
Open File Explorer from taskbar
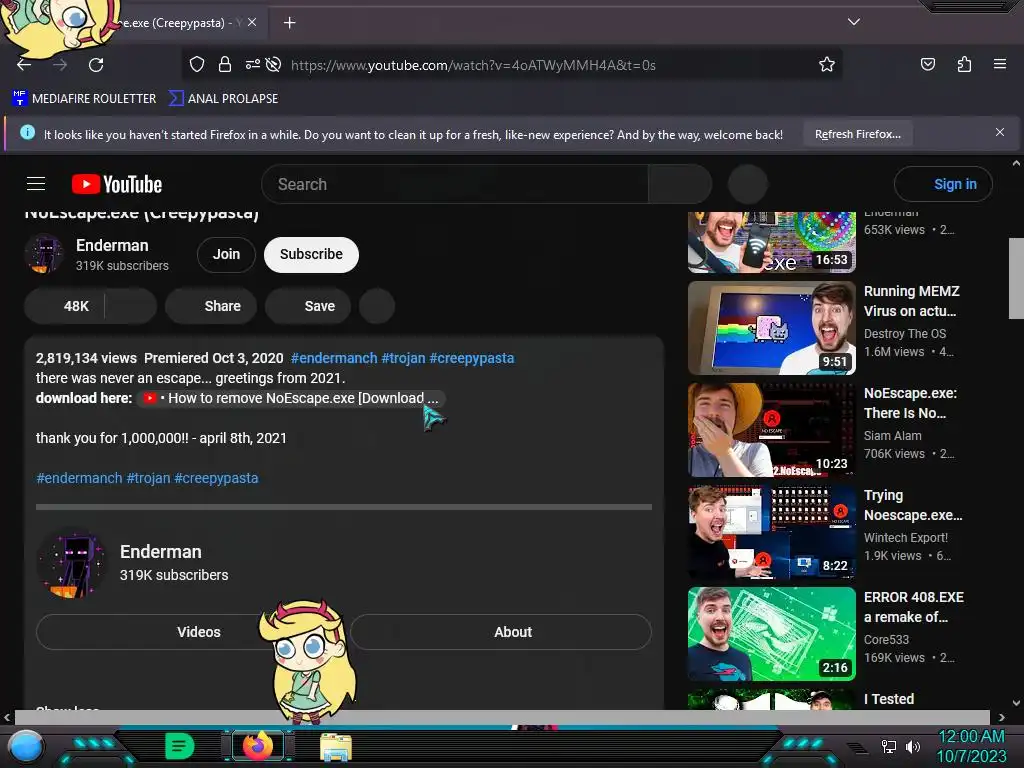[x=336, y=747]
